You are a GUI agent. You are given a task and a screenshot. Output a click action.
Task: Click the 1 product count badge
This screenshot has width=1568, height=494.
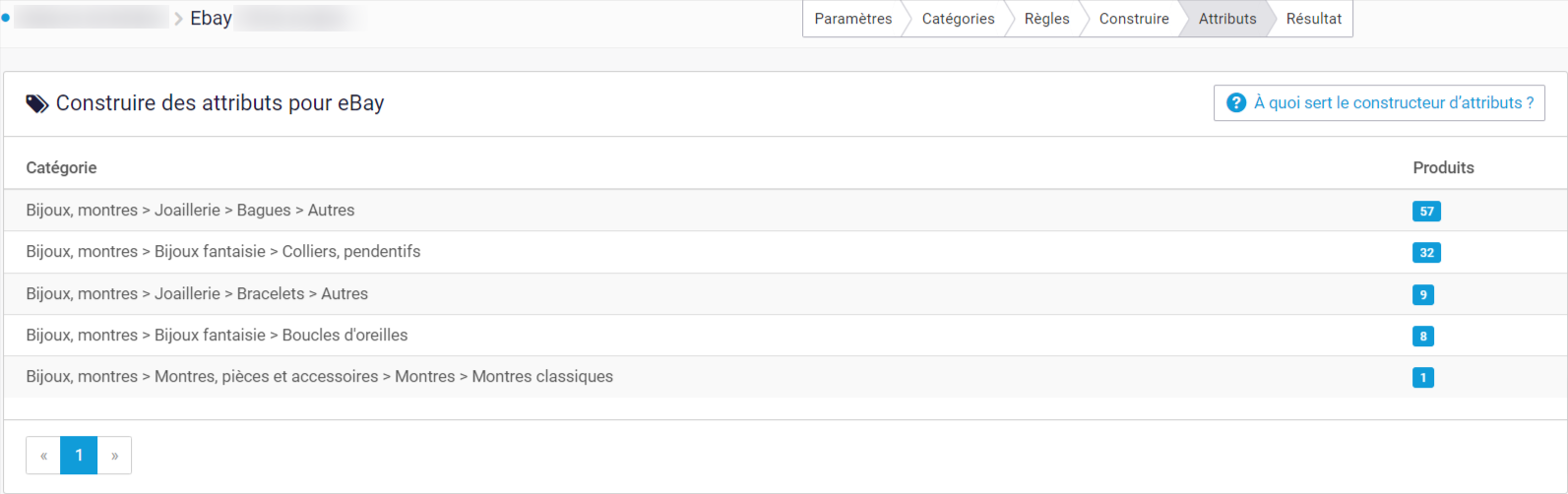1423,377
